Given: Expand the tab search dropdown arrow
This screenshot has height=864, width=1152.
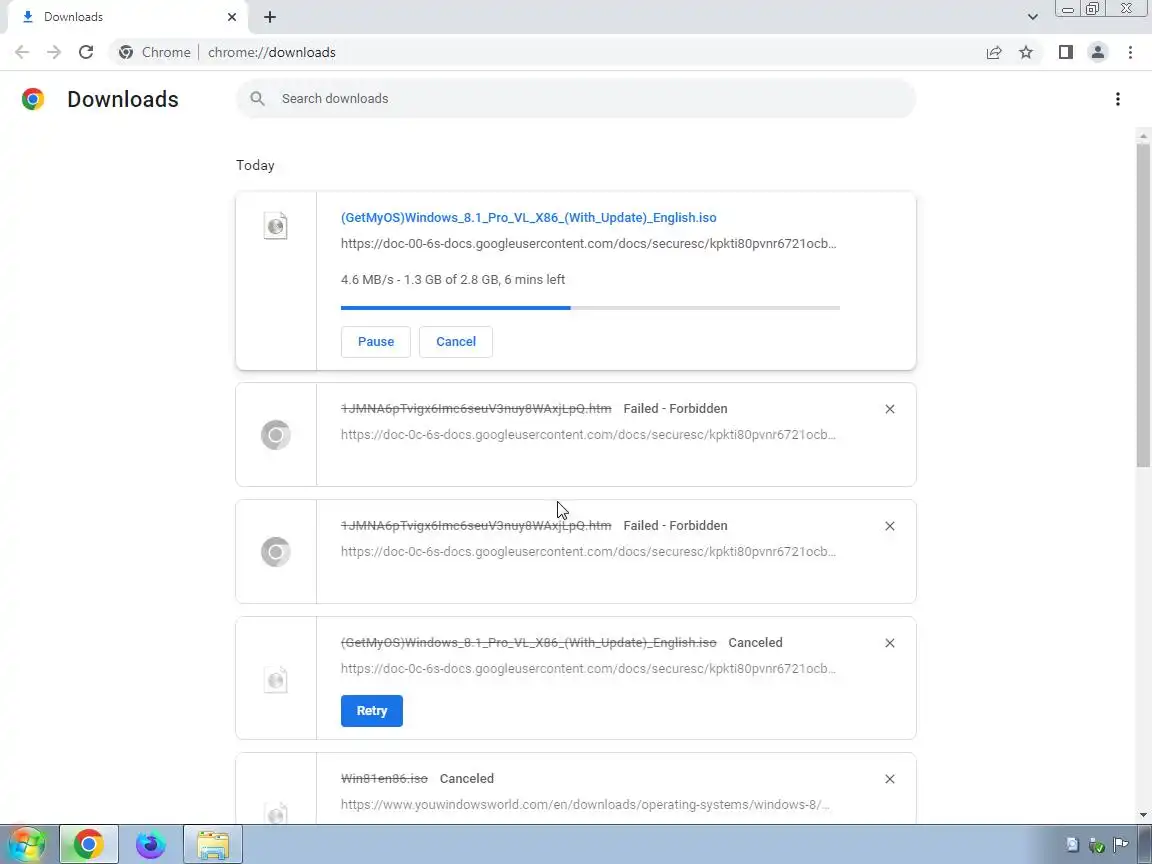Looking at the screenshot, I should coord(1032,17).
